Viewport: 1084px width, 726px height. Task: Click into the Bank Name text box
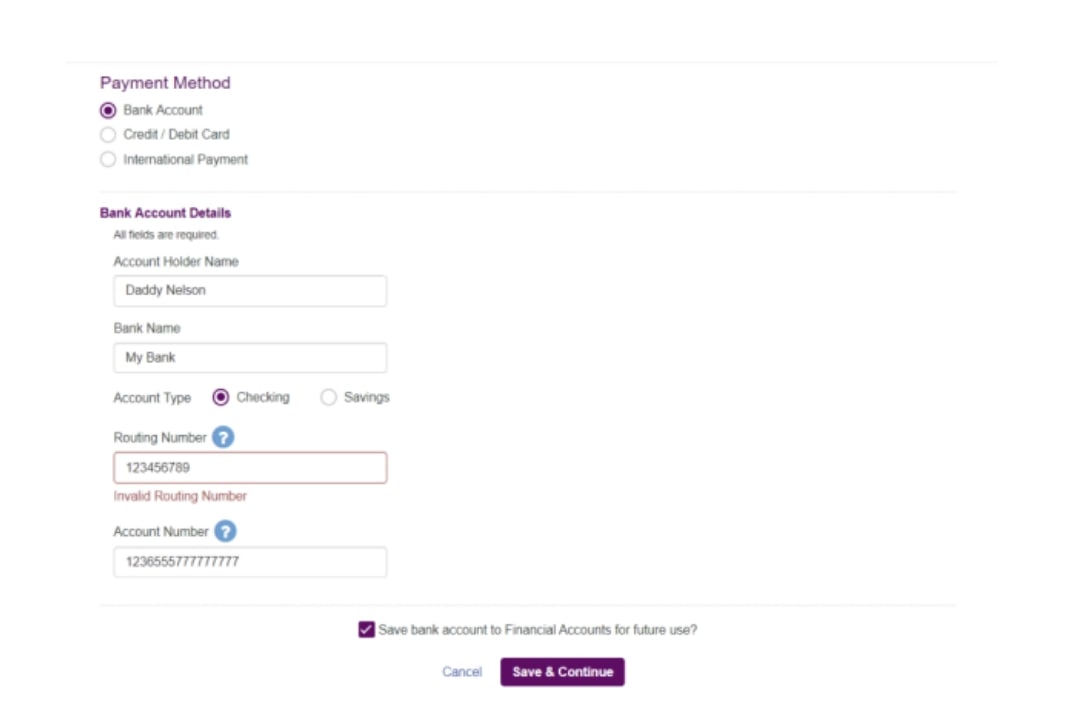pyautogui.click(x=250, y=358)
